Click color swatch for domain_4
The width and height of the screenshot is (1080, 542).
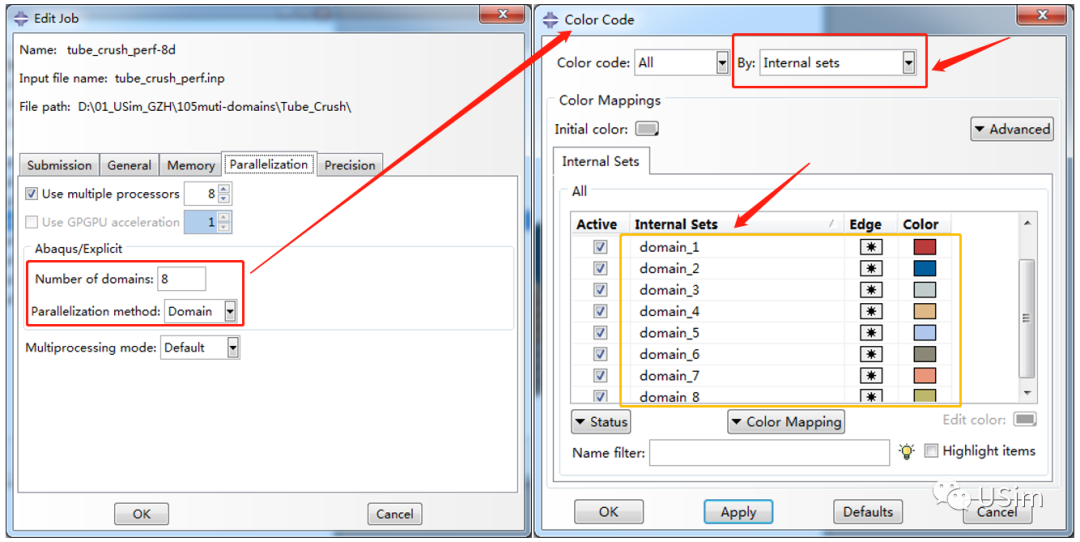coord(924,311)
